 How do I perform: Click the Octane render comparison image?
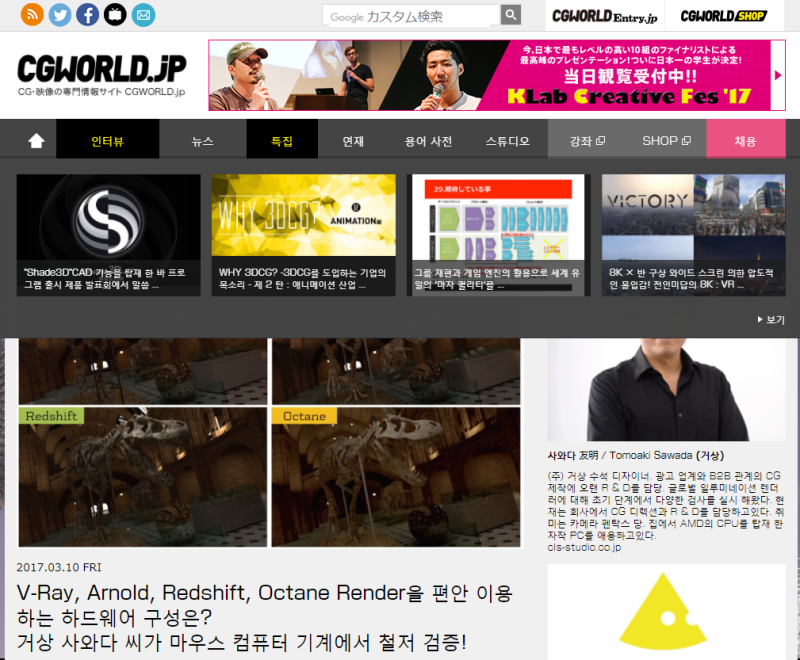(396, 477)
